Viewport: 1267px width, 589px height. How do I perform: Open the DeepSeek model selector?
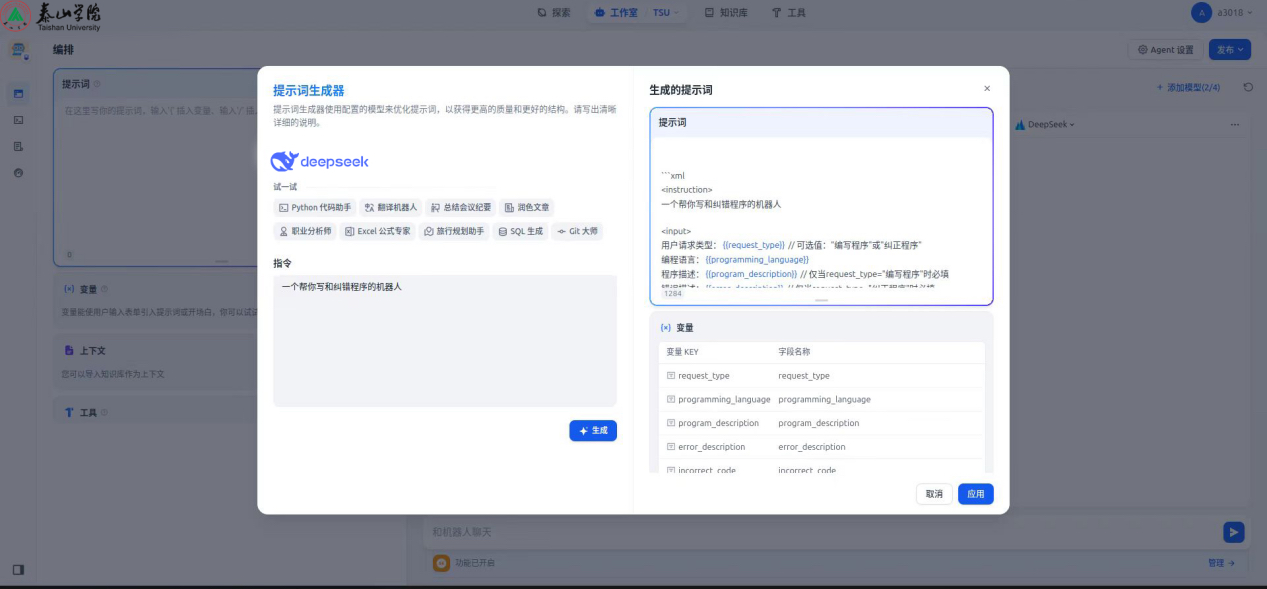[1045, 125]
